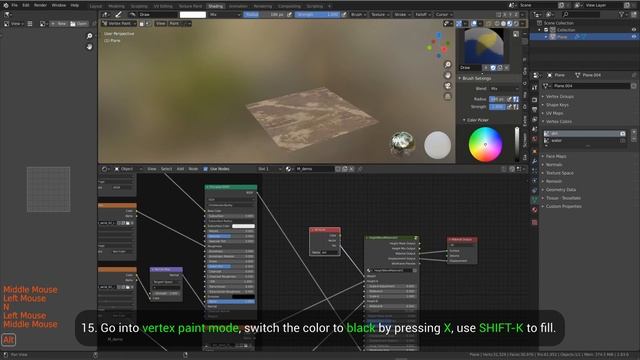The height and width of the screenshot is (360, 640).
Task: Open the Output properties tab icon
Action: tap(535, 109)
